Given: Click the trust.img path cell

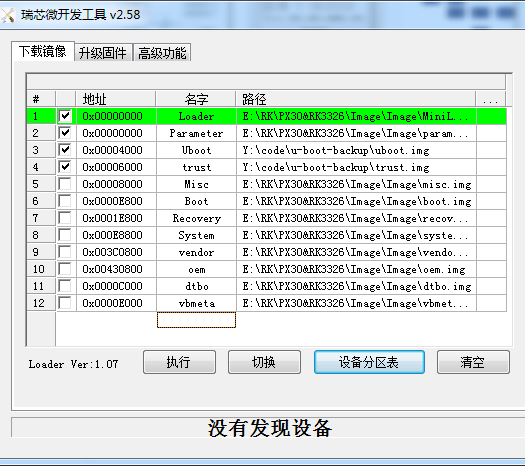Looking at the screenshot, I should click(356, 167).
